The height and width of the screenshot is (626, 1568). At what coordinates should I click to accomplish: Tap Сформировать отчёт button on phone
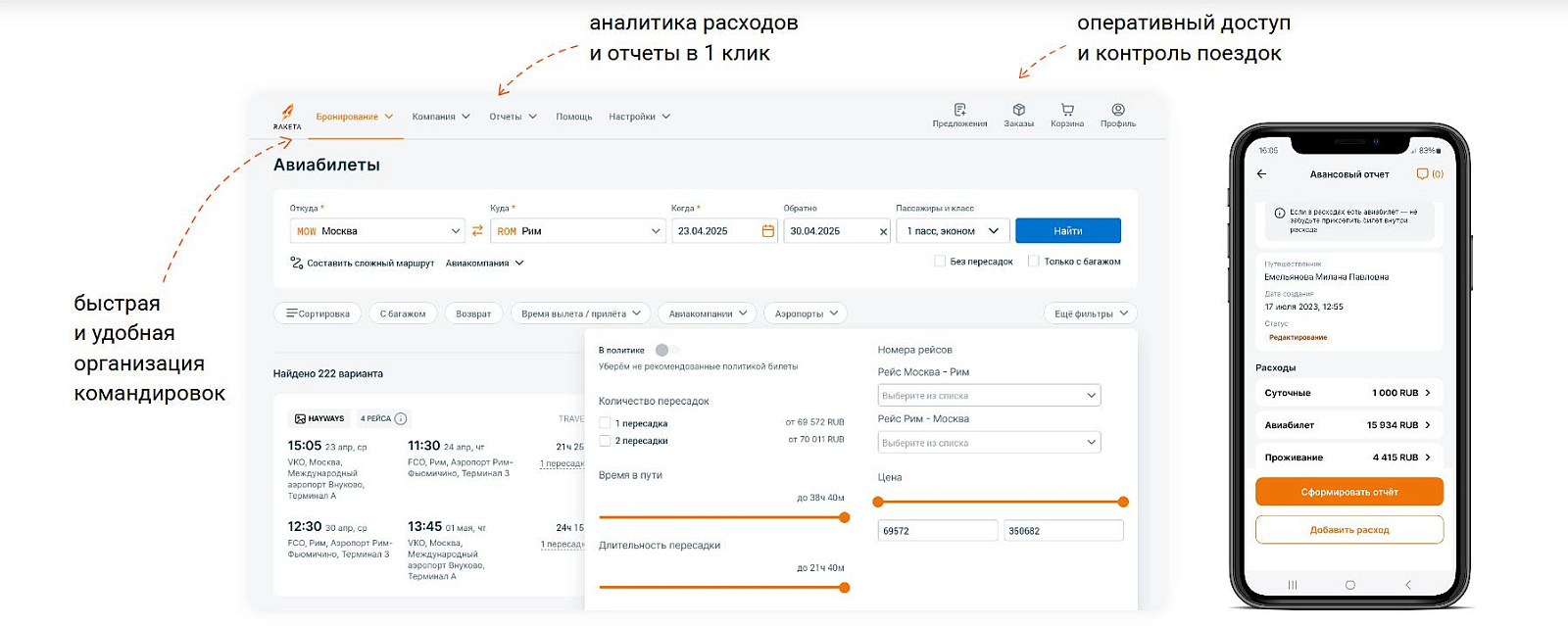click(x=1349, y=492)
